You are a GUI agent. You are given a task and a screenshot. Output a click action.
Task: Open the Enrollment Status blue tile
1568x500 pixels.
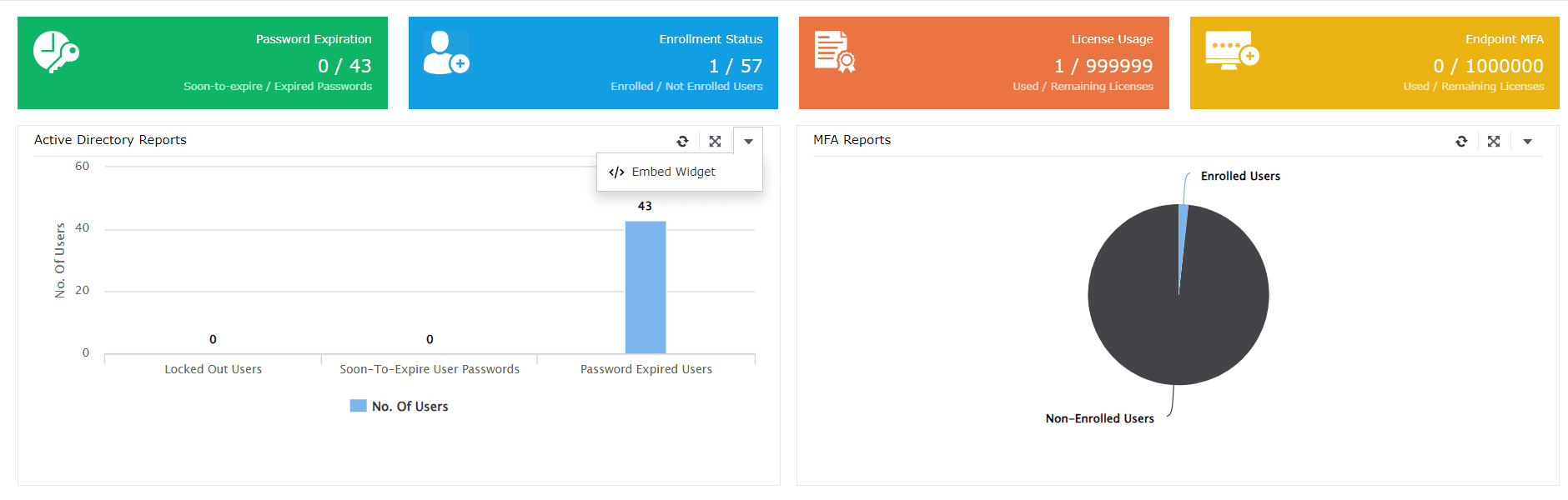tap(593, 62)
